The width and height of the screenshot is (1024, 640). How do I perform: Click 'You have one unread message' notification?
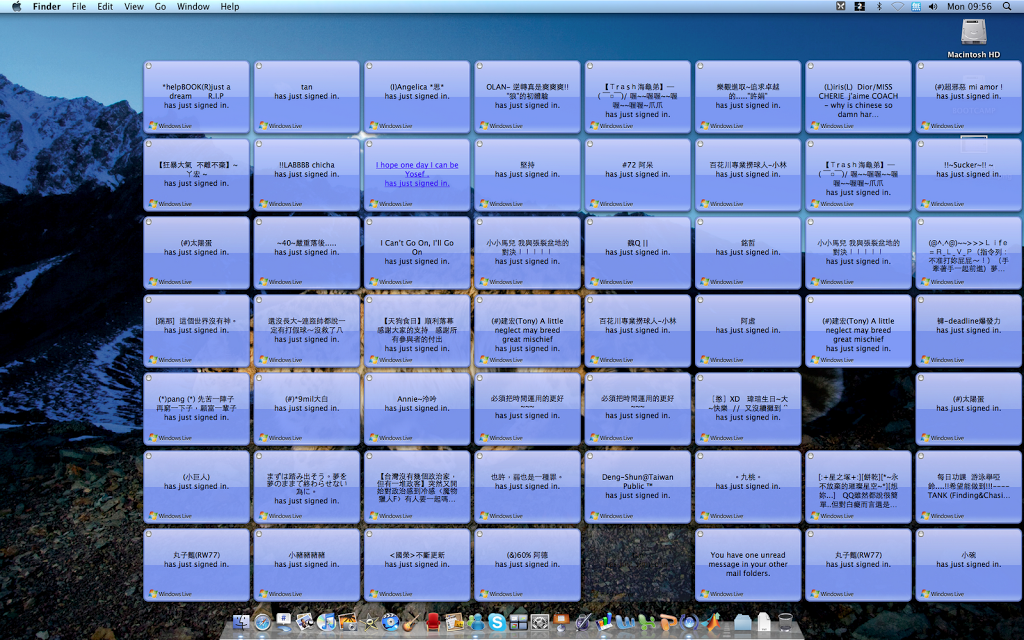(749, 564)
